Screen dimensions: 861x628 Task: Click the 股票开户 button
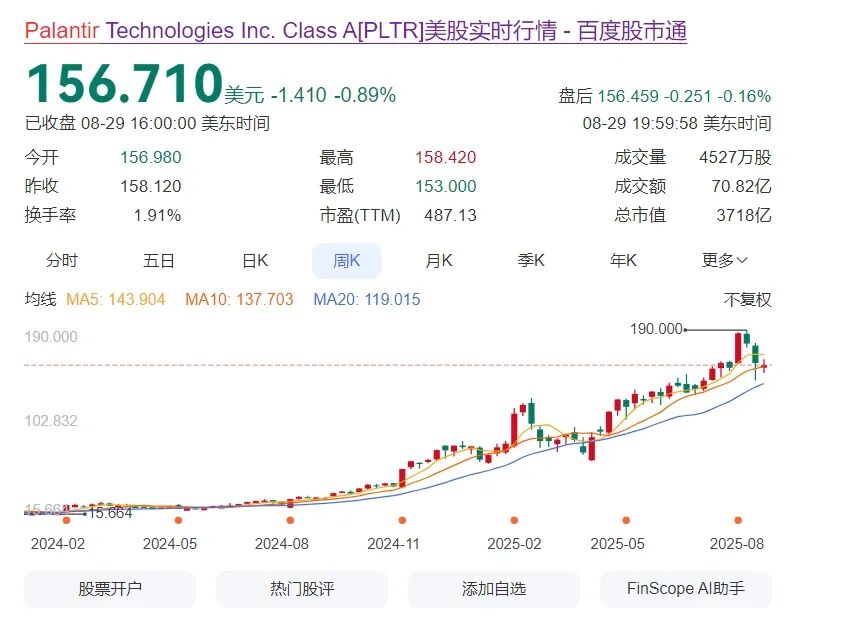110,589
